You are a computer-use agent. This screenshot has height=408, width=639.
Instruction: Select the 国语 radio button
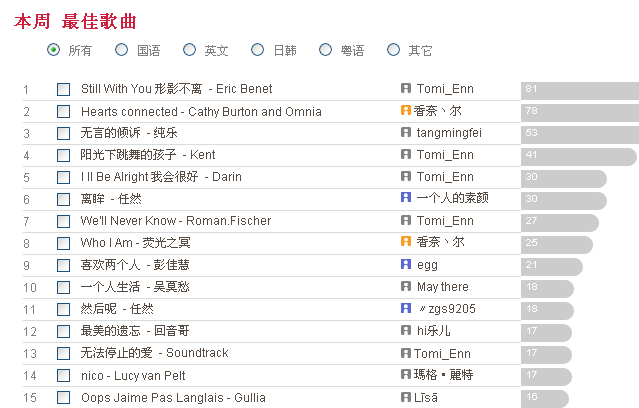pos(121,50)
